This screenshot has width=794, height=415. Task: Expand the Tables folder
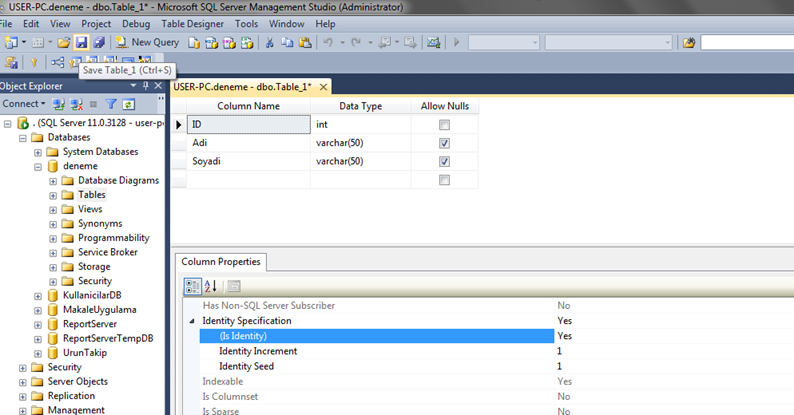click(53, 195)
